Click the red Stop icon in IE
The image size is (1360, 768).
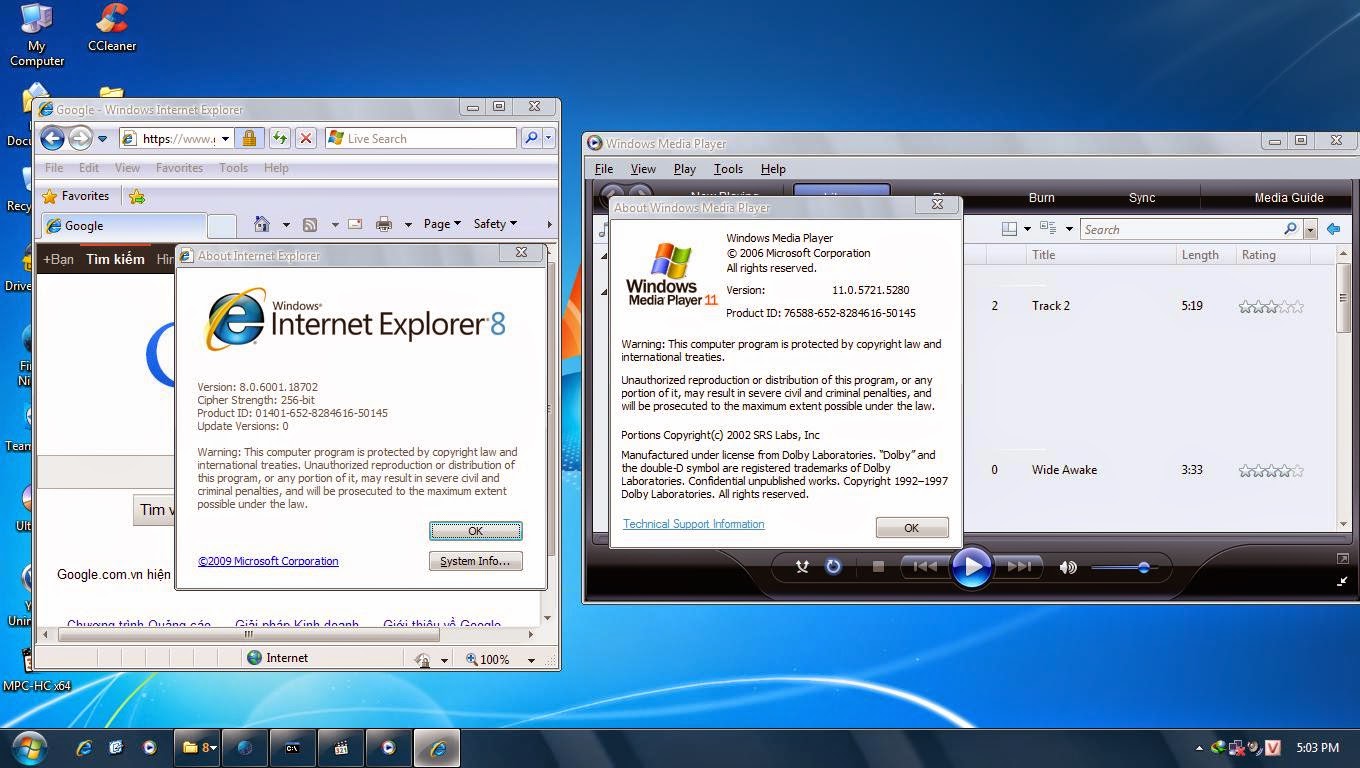coord(306,138)
